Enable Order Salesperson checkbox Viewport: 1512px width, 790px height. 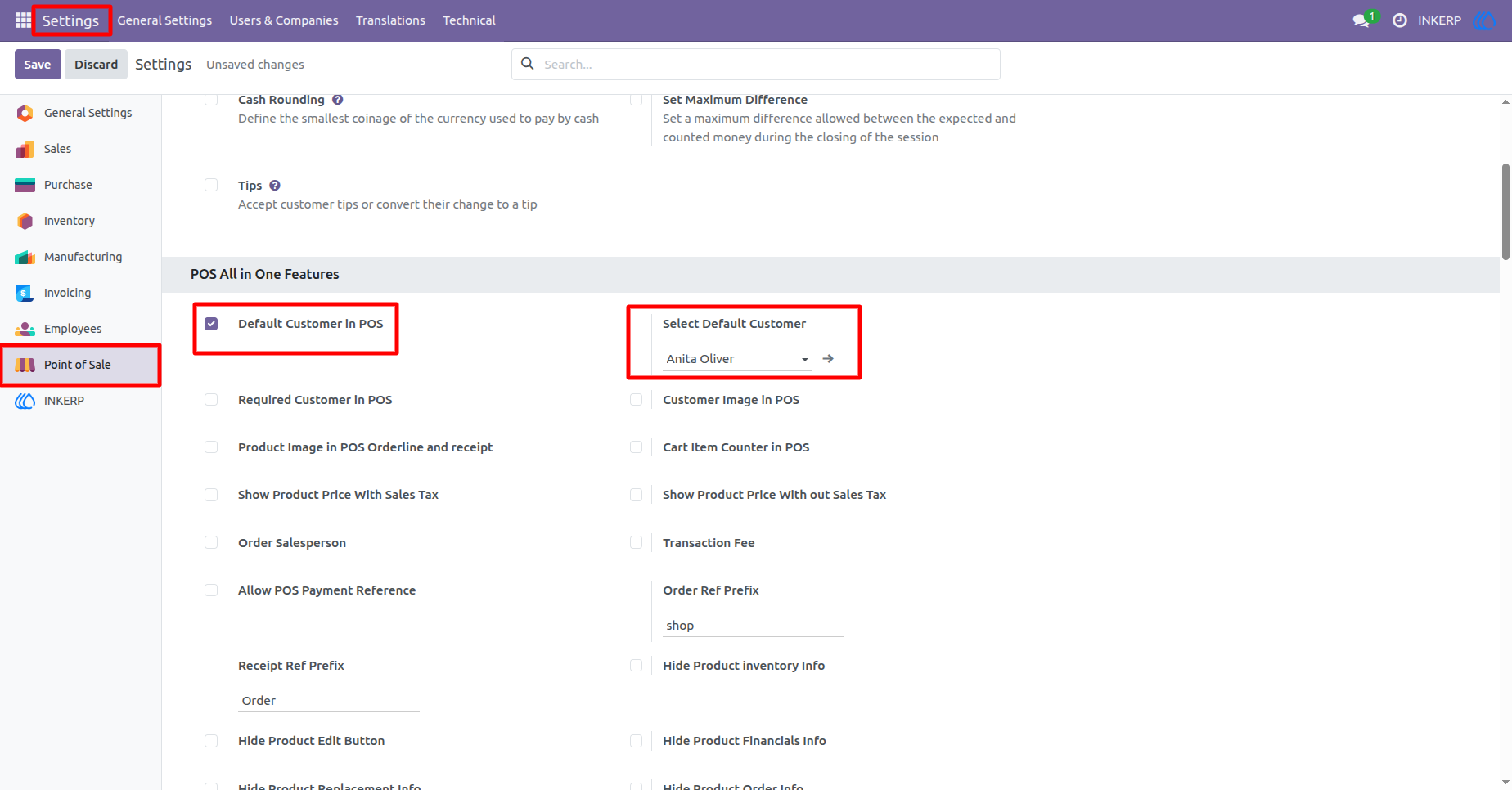[x=211, y=543]
